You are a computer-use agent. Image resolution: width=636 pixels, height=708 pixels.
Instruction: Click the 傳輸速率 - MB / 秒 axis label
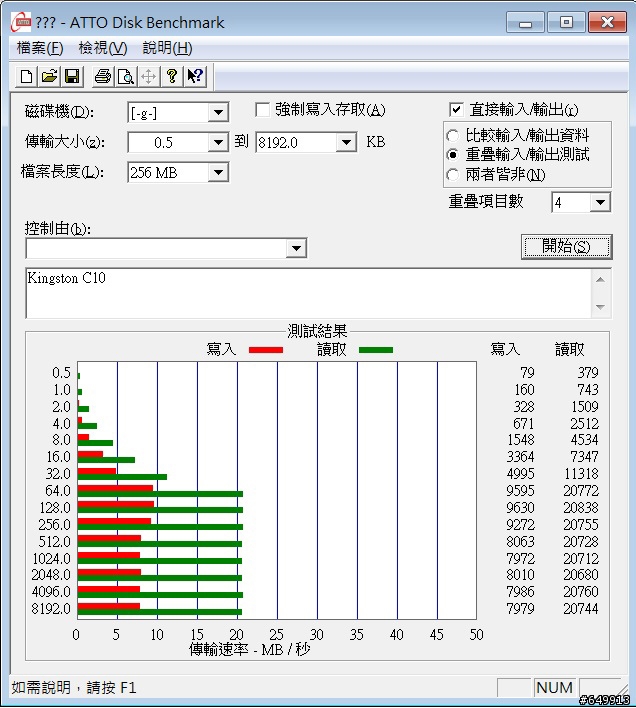point(250,649)
